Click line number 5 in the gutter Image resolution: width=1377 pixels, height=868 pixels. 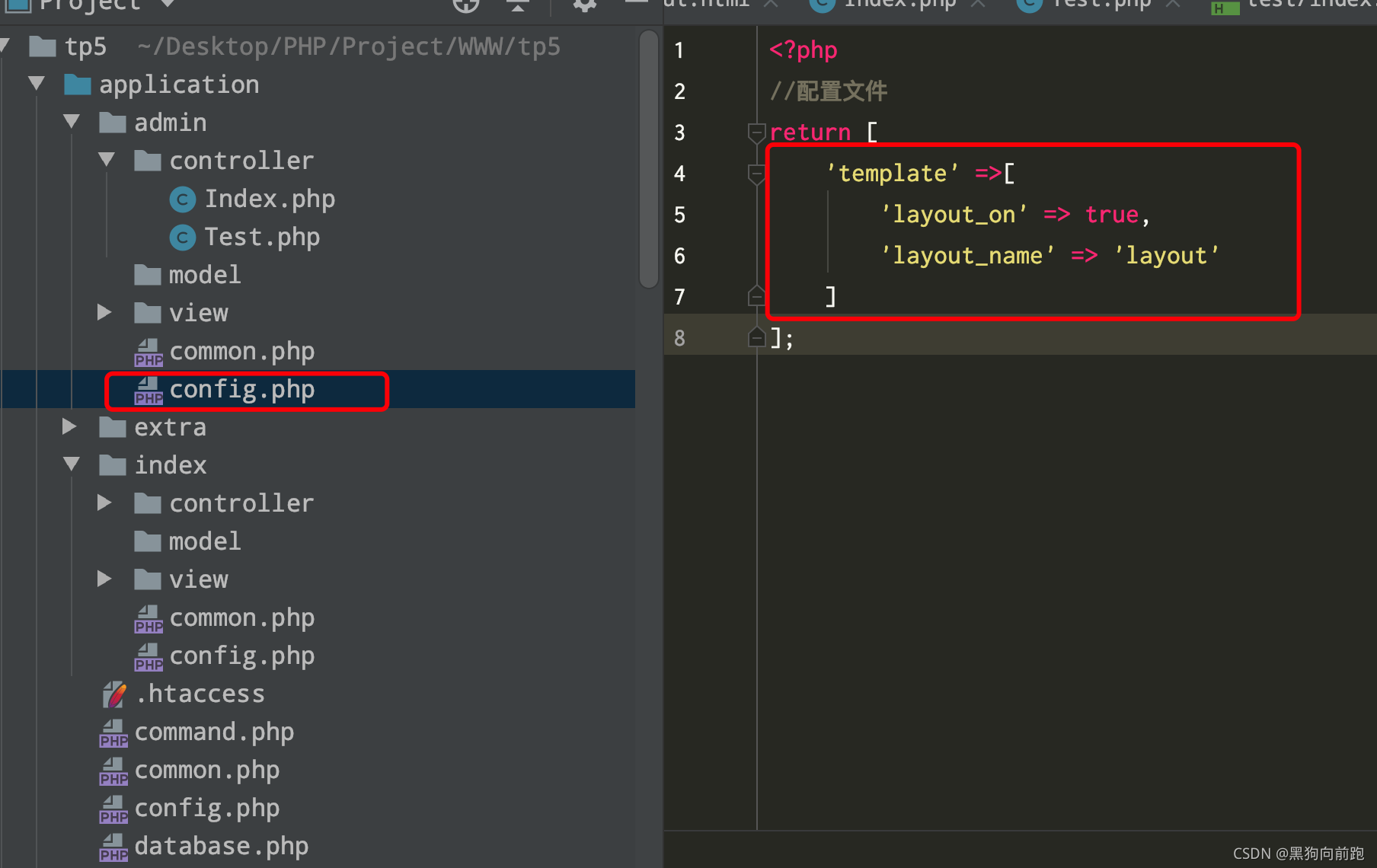pos(679,215)
